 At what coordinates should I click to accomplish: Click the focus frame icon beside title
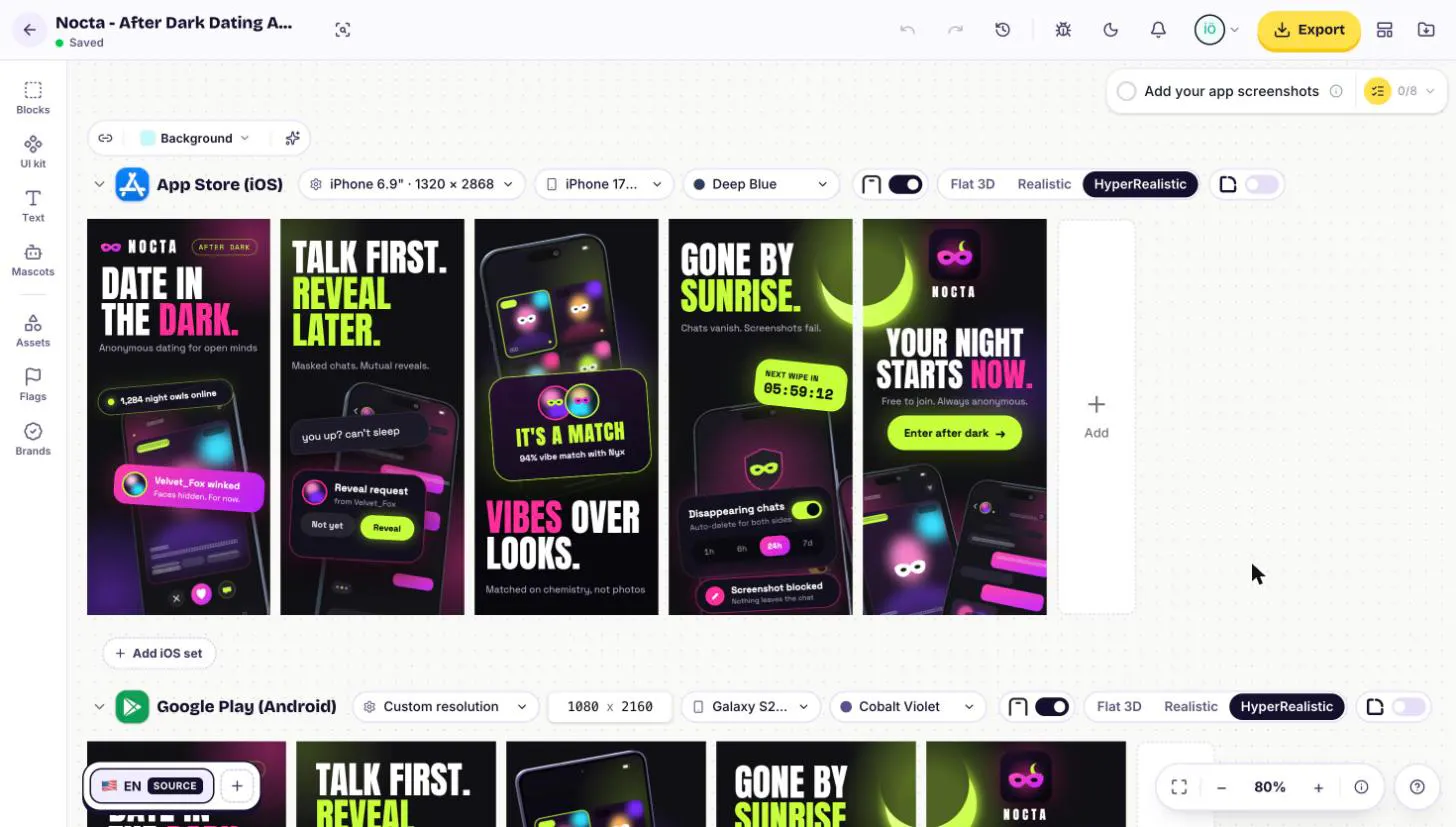pos(343,30)
